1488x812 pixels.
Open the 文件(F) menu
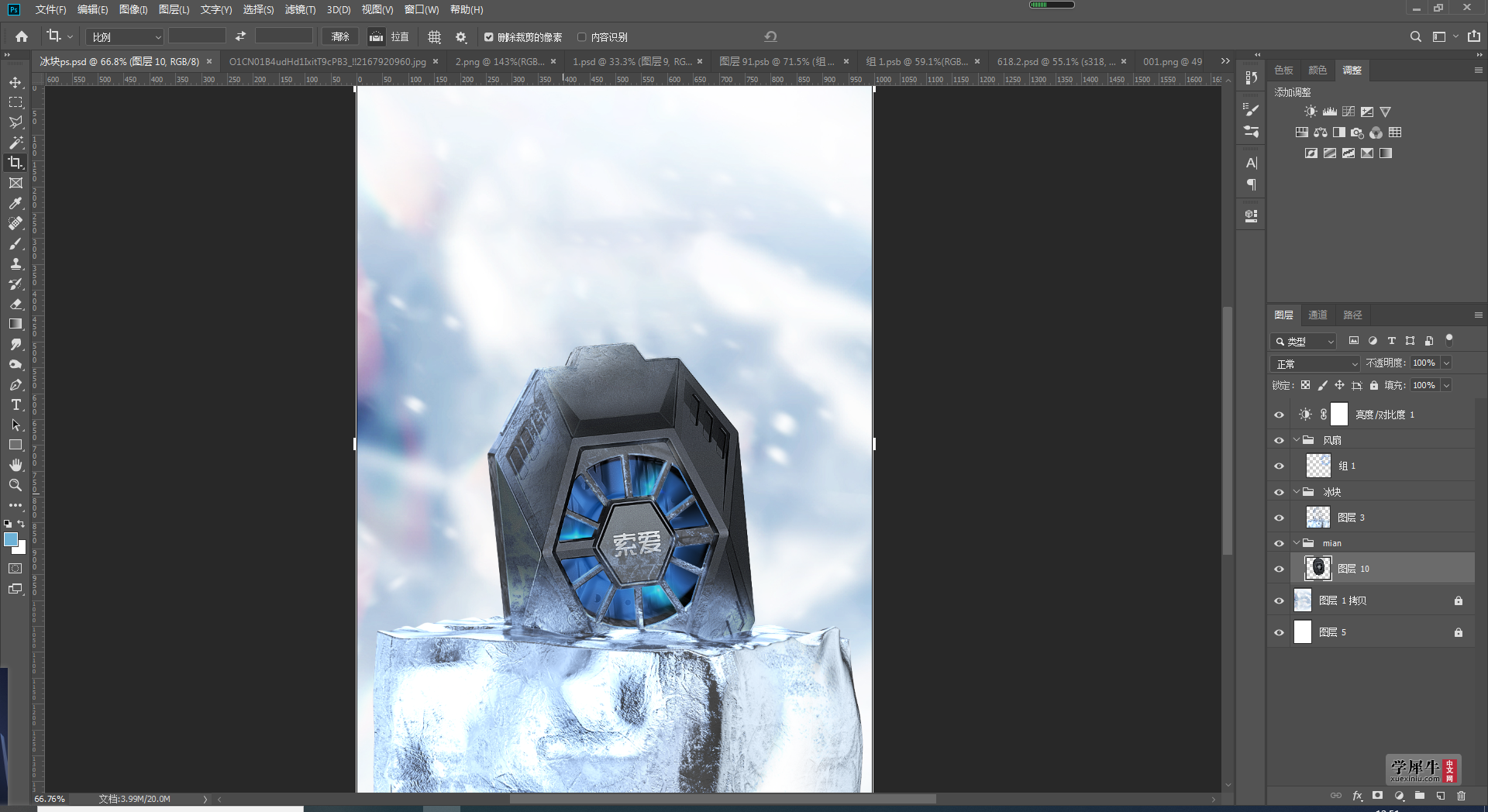tap(50, 9)
